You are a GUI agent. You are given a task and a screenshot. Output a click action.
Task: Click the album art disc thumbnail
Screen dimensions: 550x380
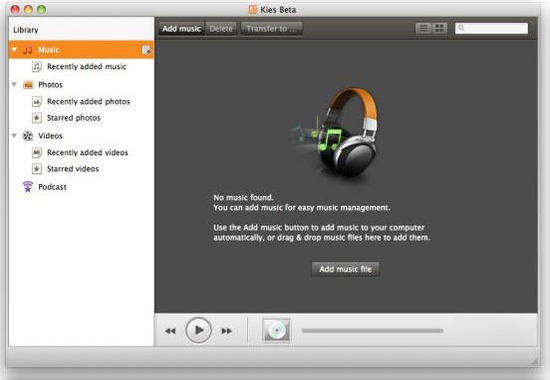pos(276,330)
